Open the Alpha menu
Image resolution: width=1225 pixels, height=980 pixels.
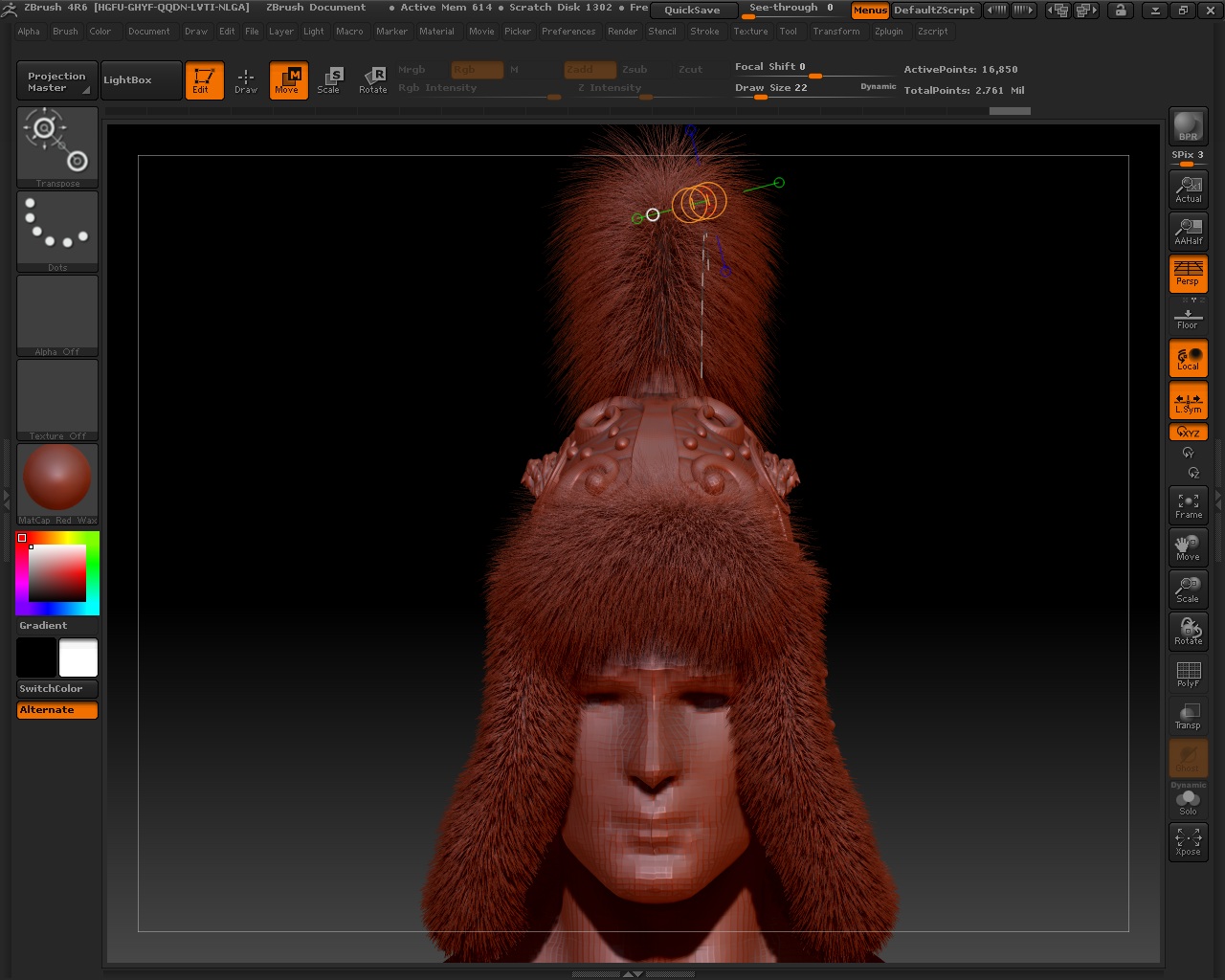pos(29,32)
